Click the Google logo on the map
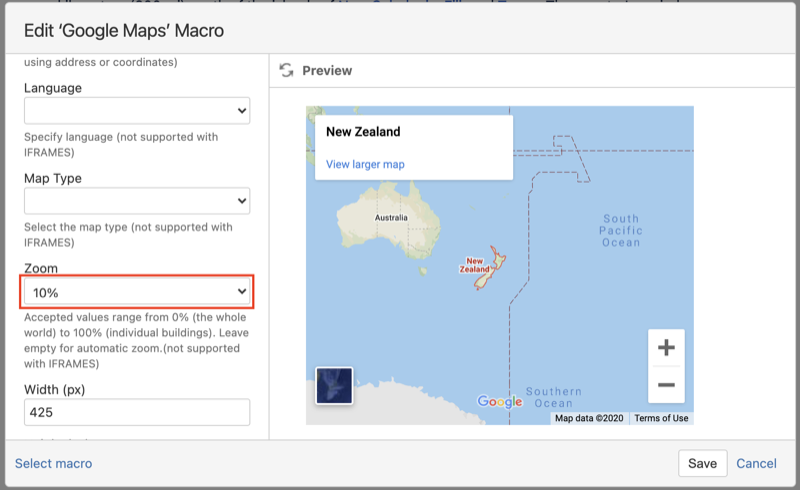The image size is (800, 490). tap(500, 402)
